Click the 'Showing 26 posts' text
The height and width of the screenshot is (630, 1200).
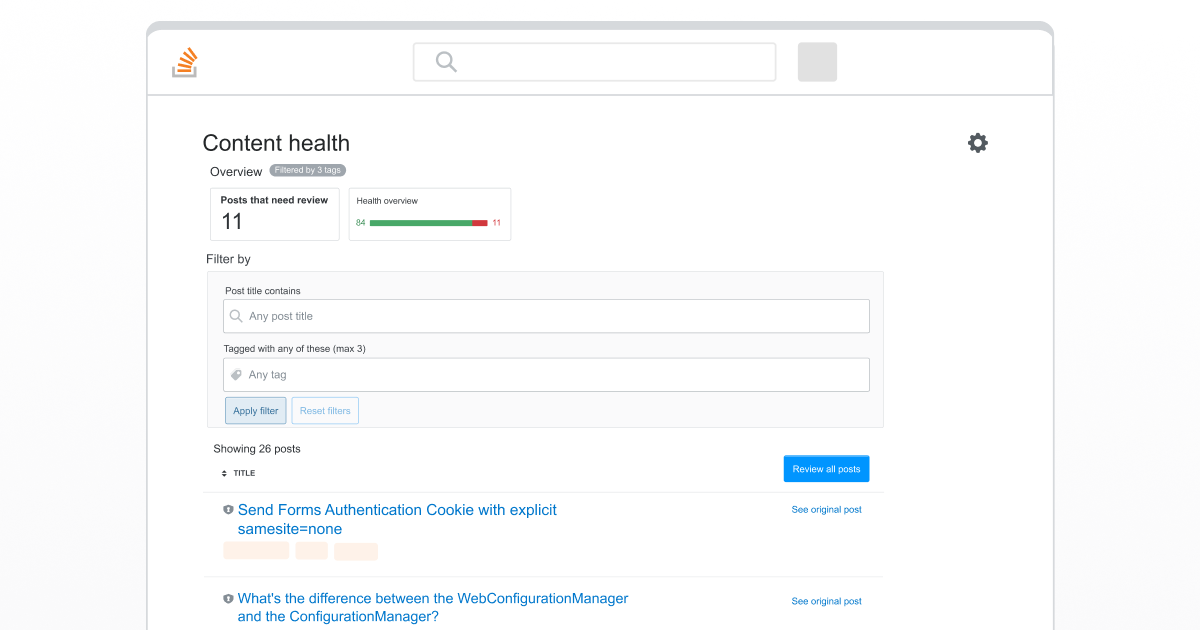pyautogui.click(x=257, y=449)
